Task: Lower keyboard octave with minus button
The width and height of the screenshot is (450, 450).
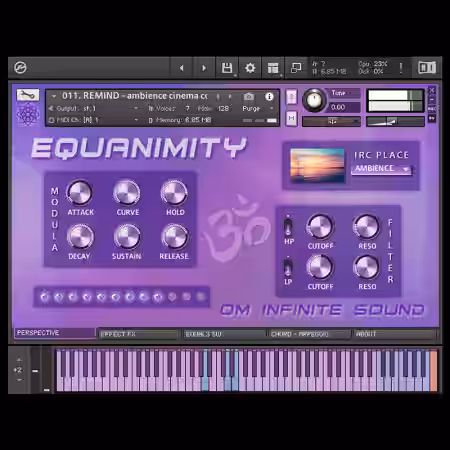Action: pos(19,380)
